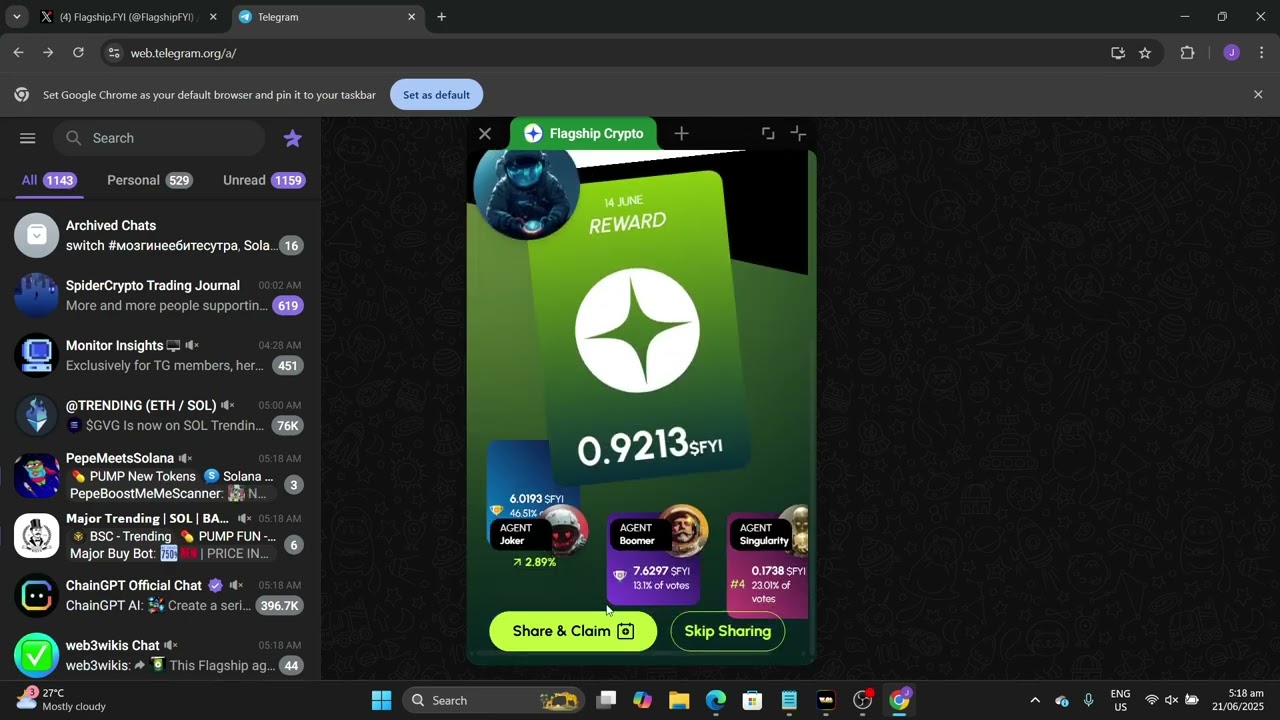Open Task View on taskbar
The image size is (1280, 720).
pos(606,700)
